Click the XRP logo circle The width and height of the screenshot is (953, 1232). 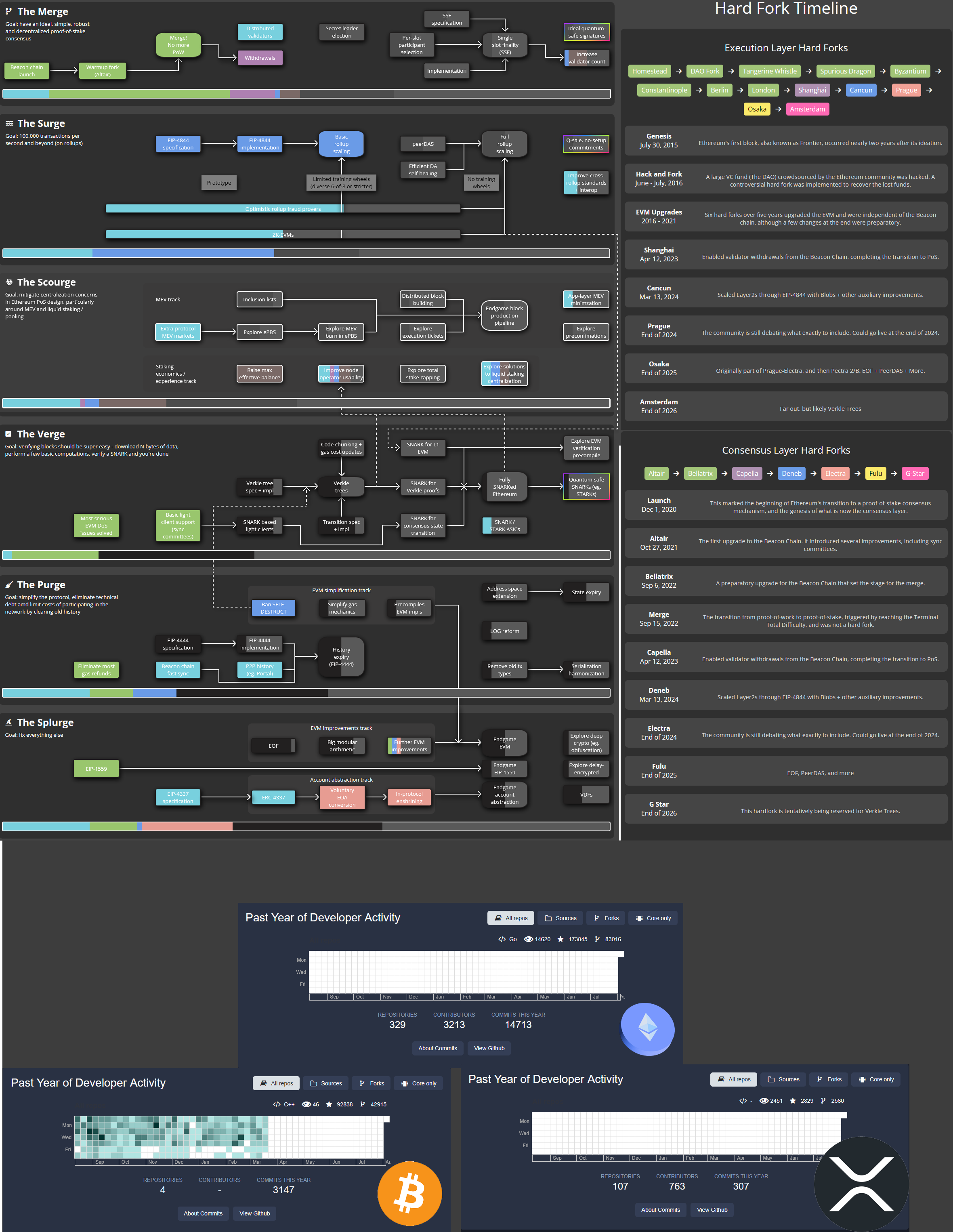(x=861, y=1184)
